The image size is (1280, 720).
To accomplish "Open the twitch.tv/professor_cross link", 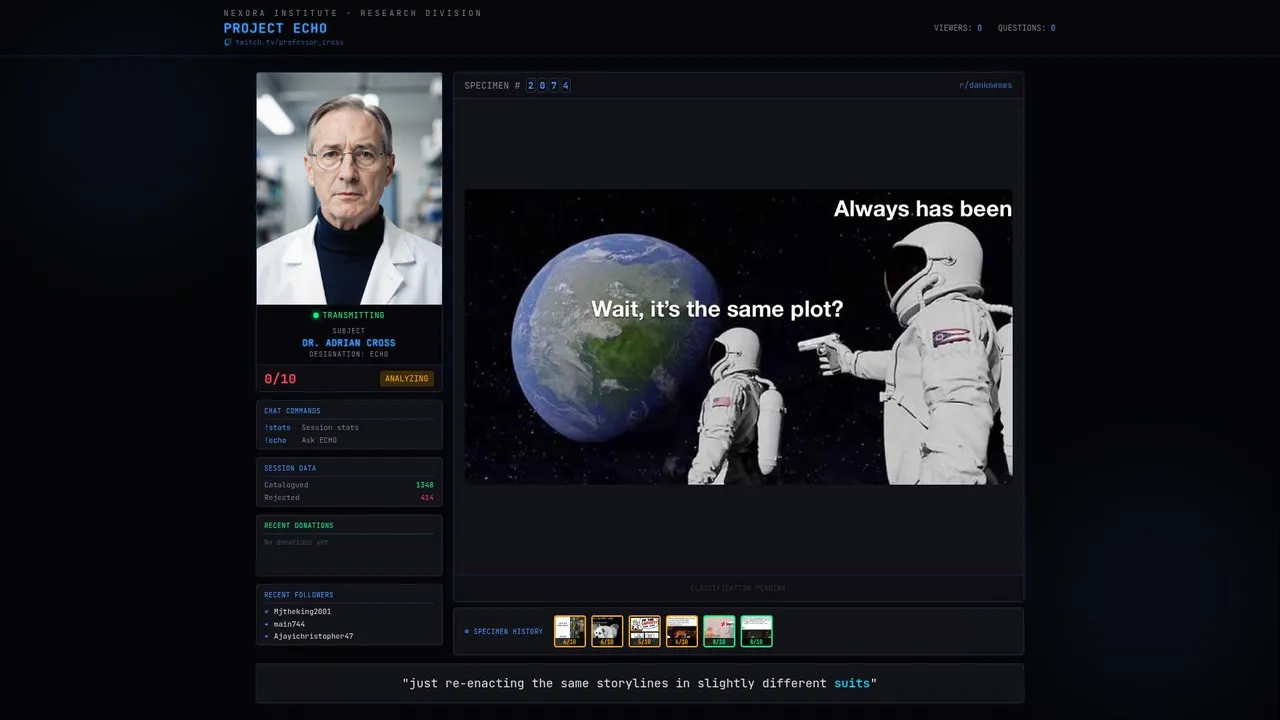I will pyautogui.click(x=289, y=42).
